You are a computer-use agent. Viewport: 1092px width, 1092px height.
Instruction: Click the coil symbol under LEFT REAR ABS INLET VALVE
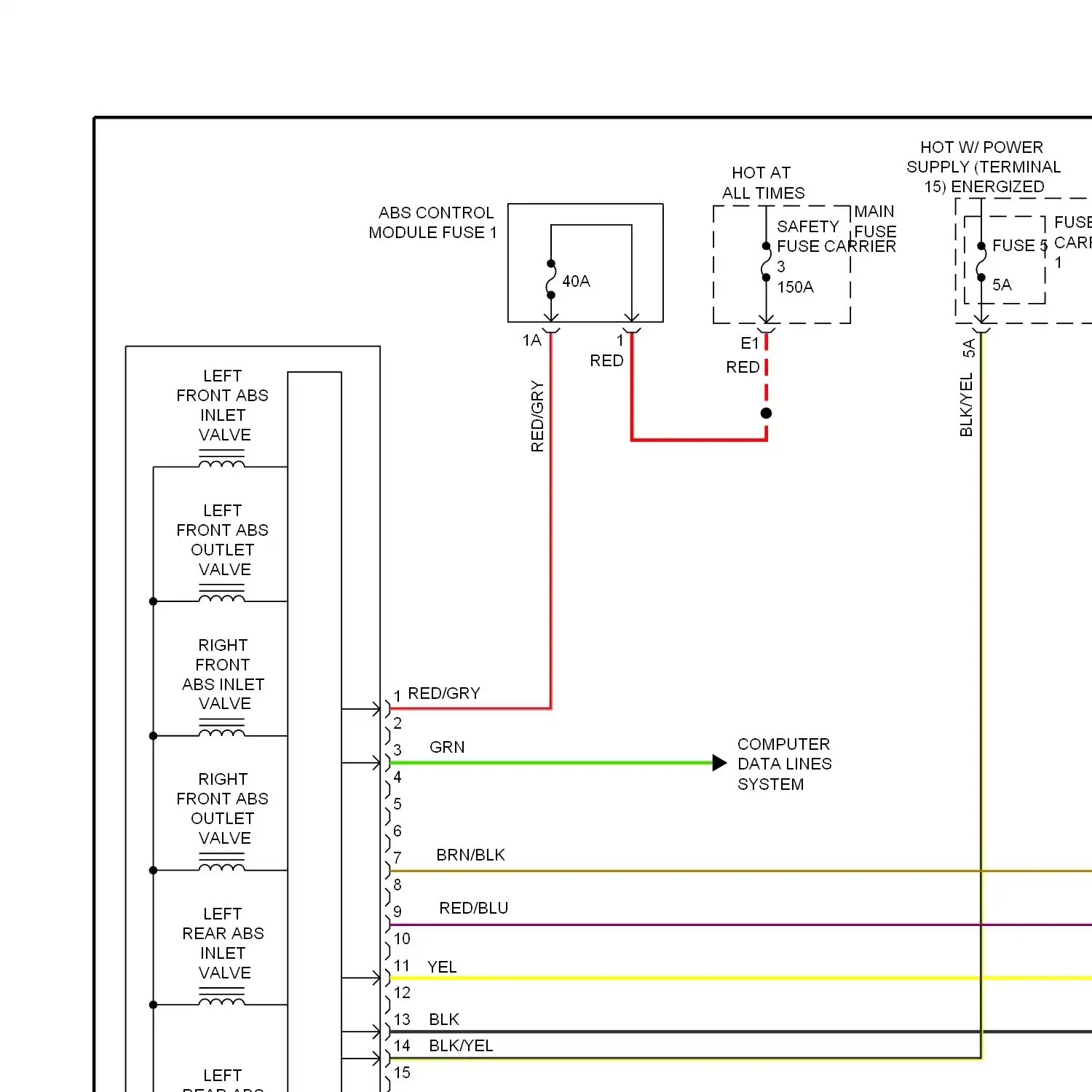(x=222, y=997)
